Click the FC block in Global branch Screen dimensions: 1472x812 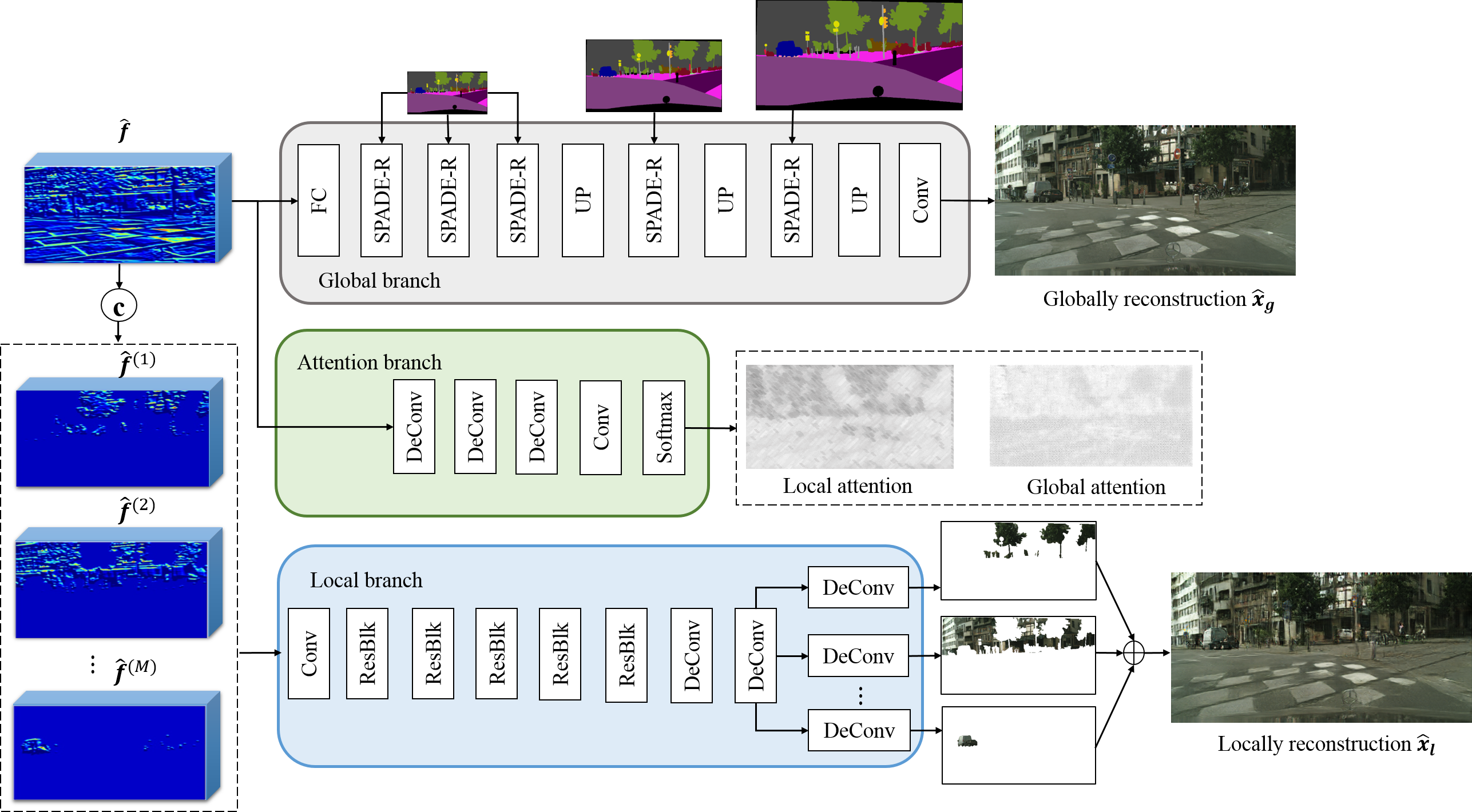319,200
